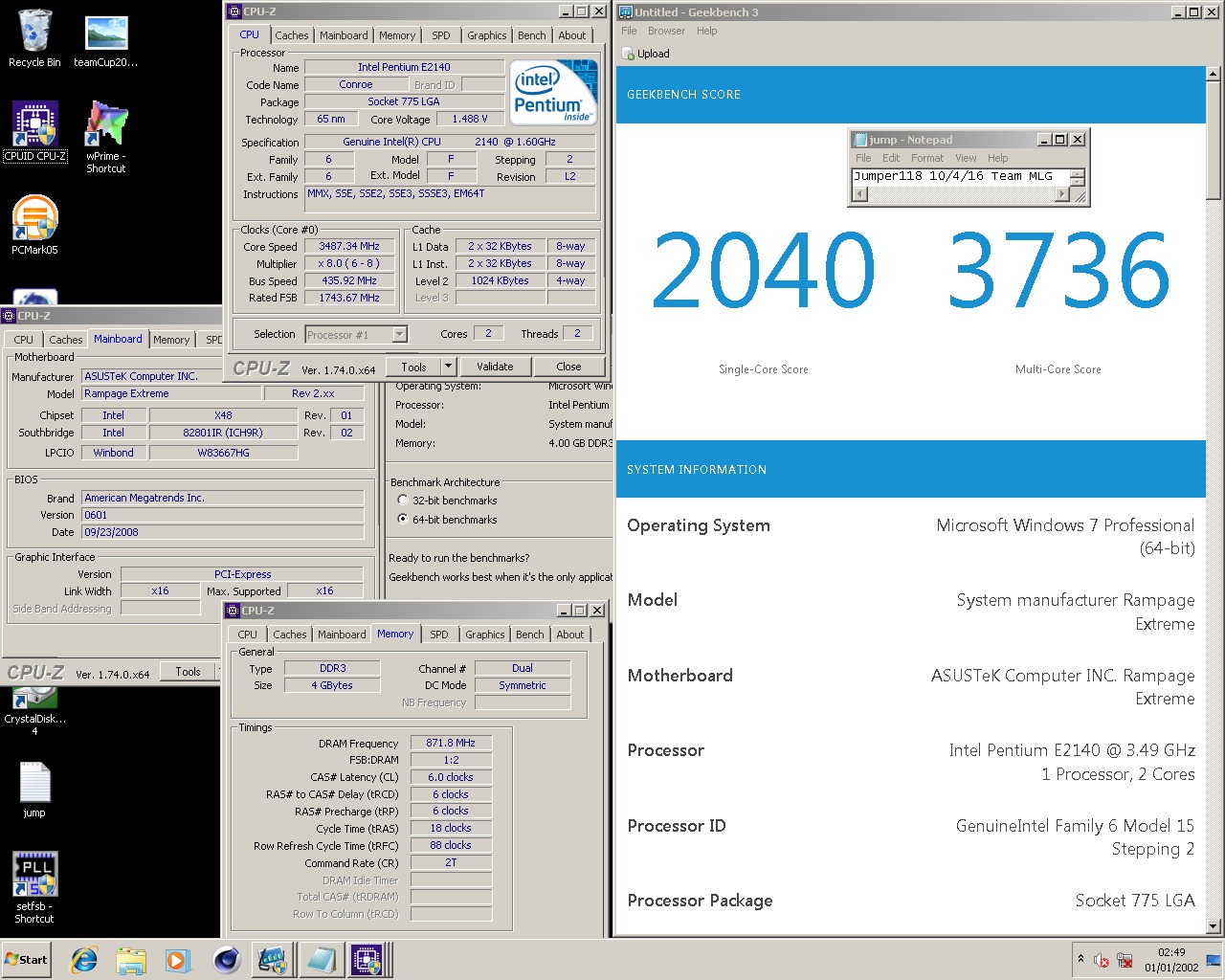Click the CPU-Z Memory window title icon
This screenshot has width=1225, height=980.
233,611
